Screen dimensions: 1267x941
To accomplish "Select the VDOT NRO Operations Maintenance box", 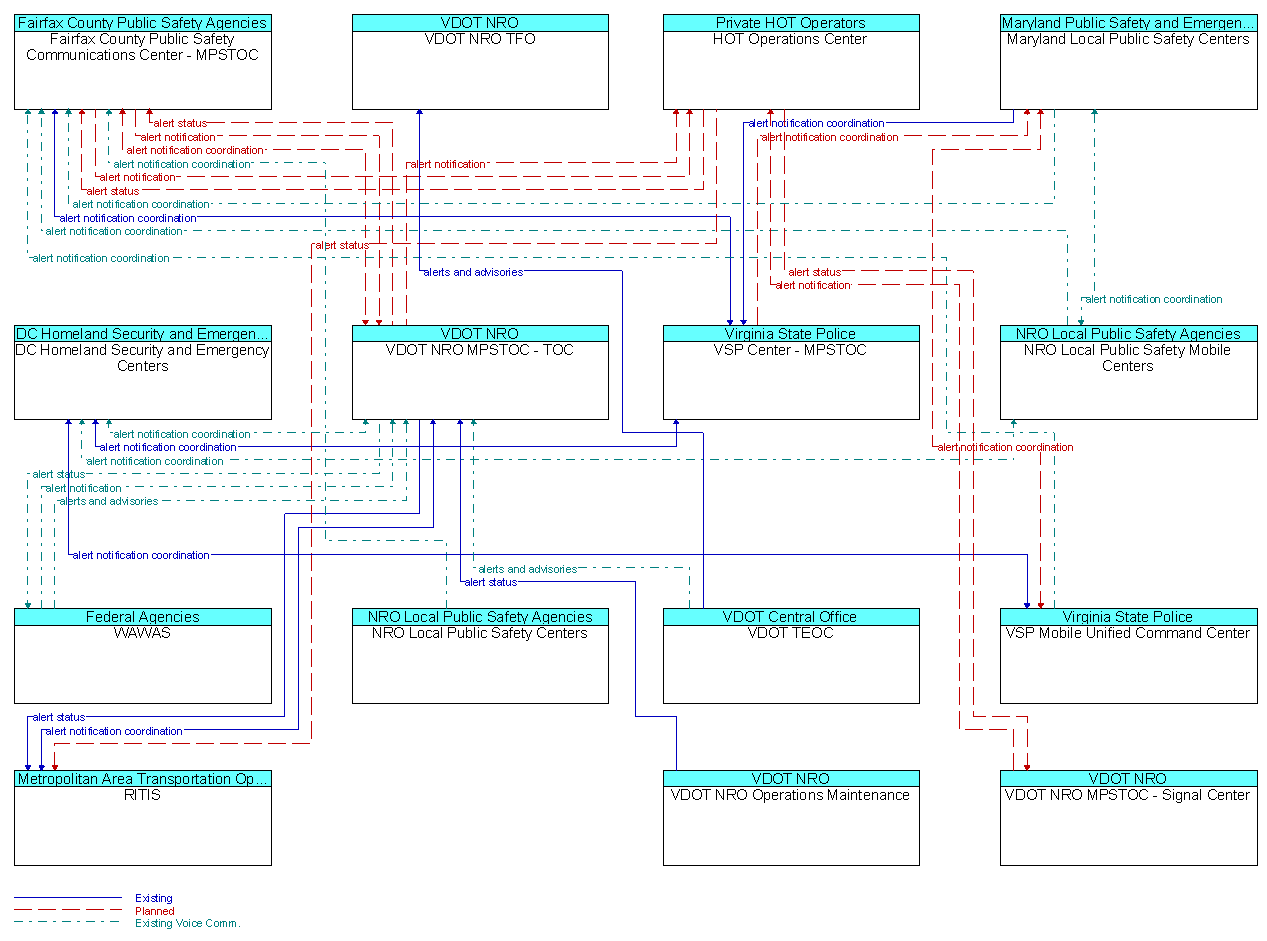I will tap(791, 818).
